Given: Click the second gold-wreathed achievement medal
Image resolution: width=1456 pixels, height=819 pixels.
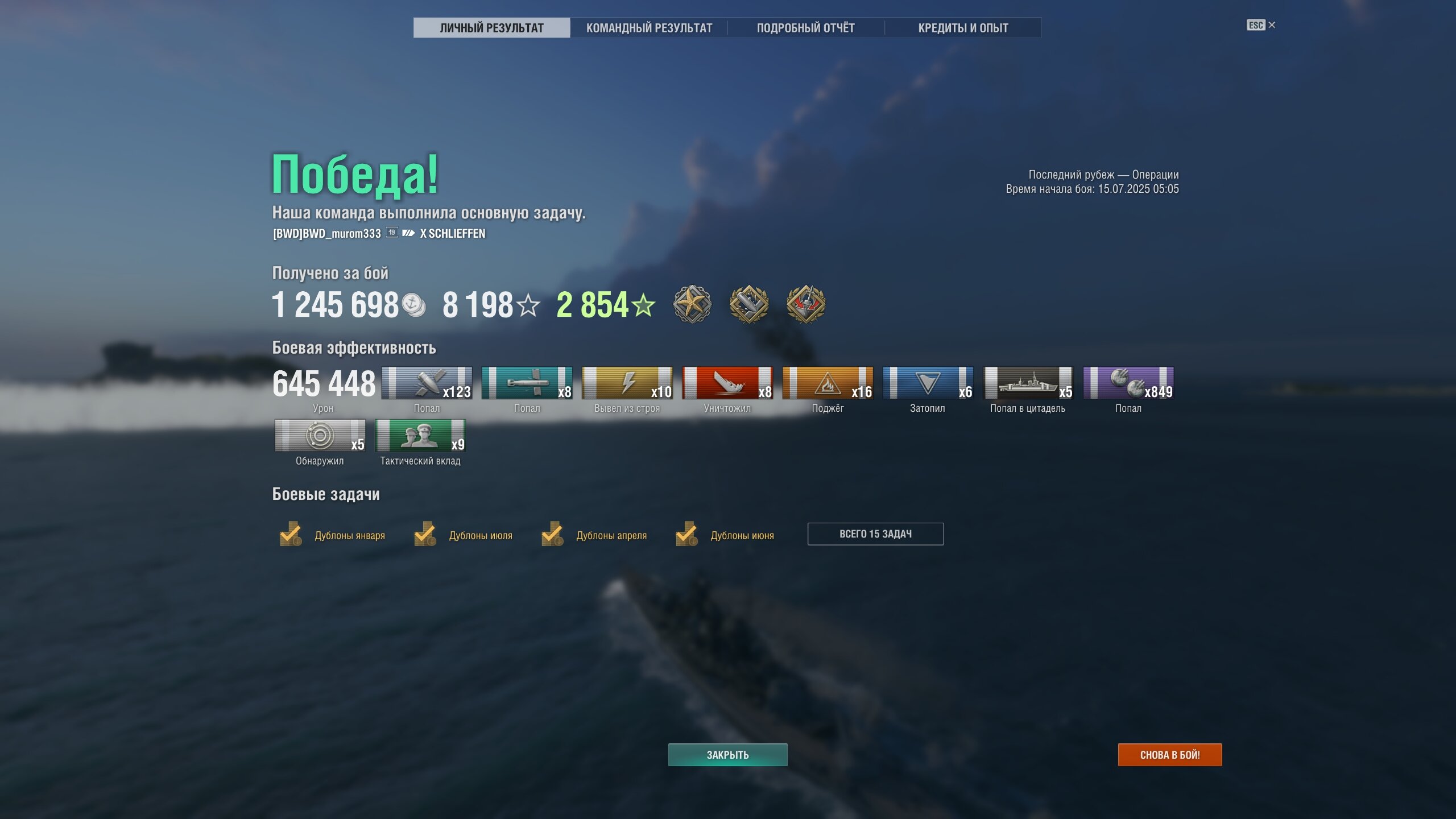Looking at the screenshot, I should click(x=749, y=304).
